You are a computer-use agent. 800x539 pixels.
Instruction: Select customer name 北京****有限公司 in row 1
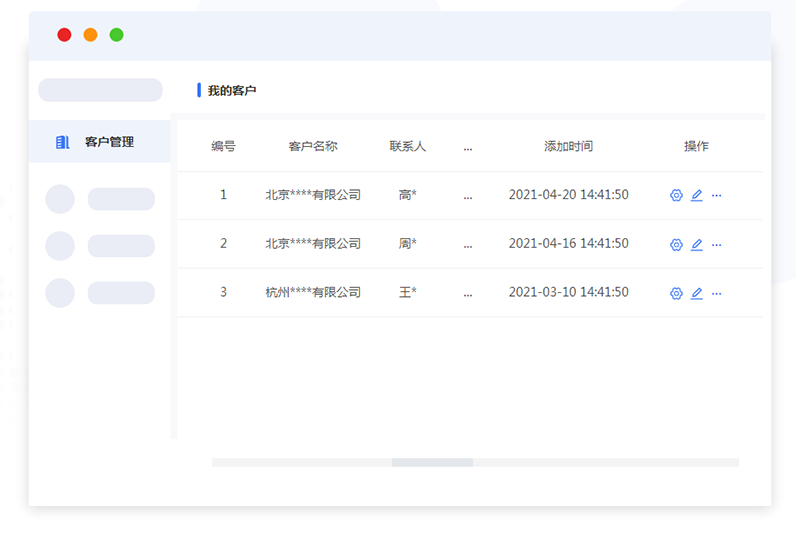313,195
